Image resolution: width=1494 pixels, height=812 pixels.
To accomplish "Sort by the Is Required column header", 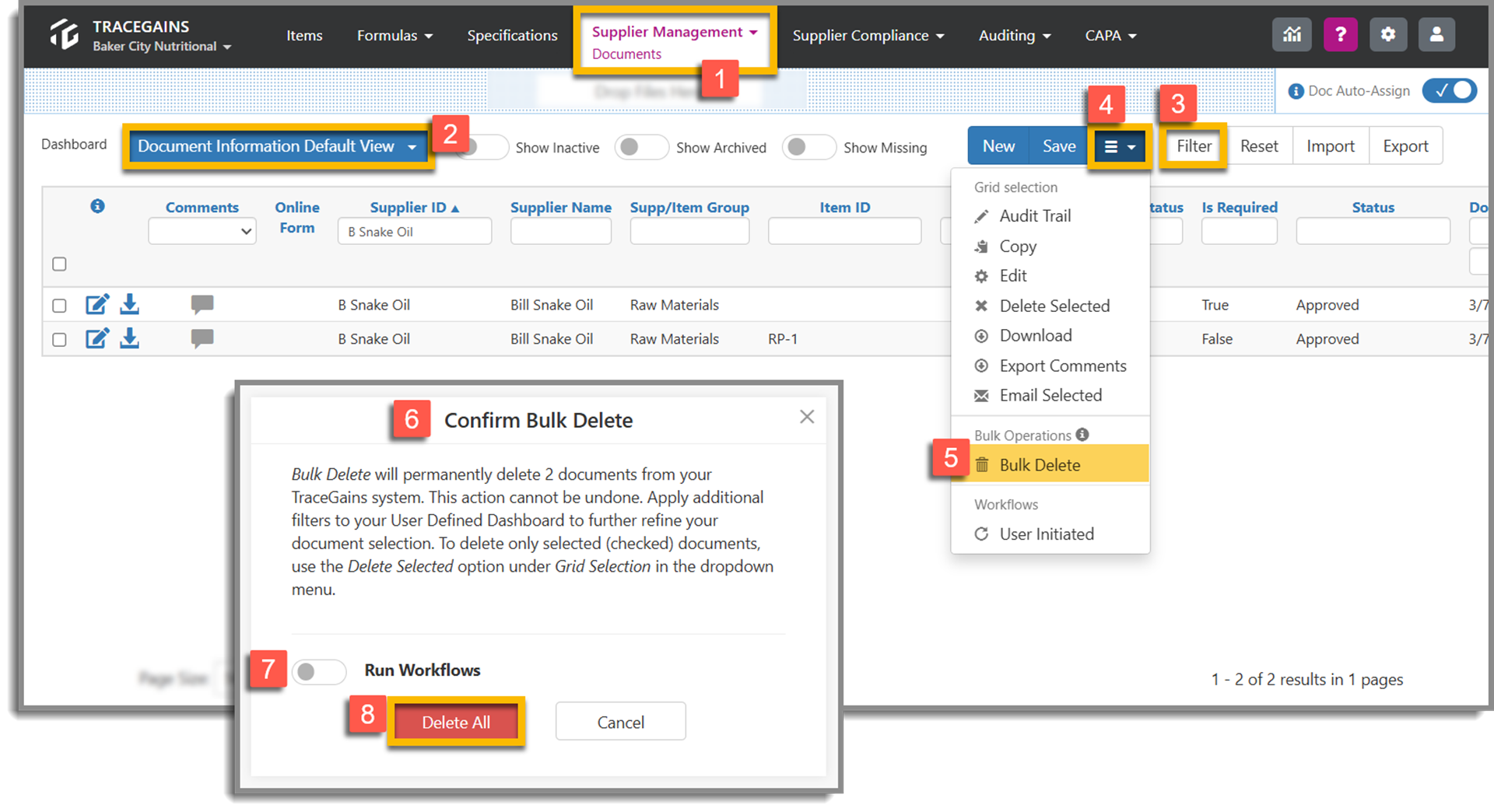I will click(x=1240, y=208).
